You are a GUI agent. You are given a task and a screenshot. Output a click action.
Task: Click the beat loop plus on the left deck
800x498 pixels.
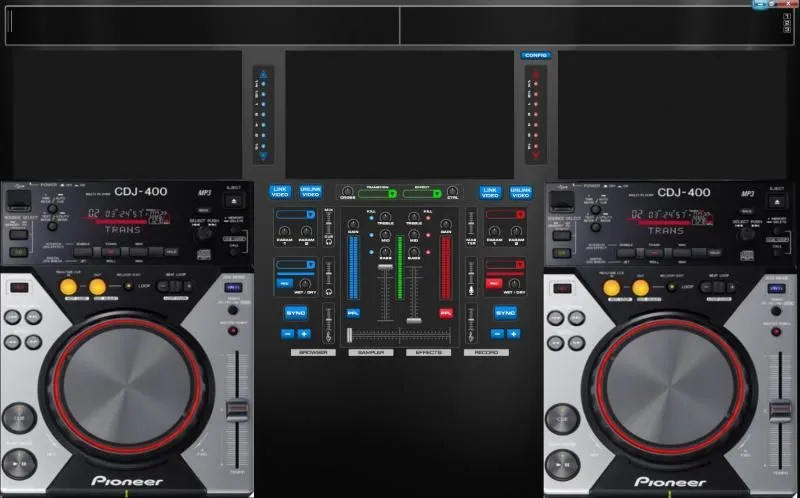coord(188,286)
